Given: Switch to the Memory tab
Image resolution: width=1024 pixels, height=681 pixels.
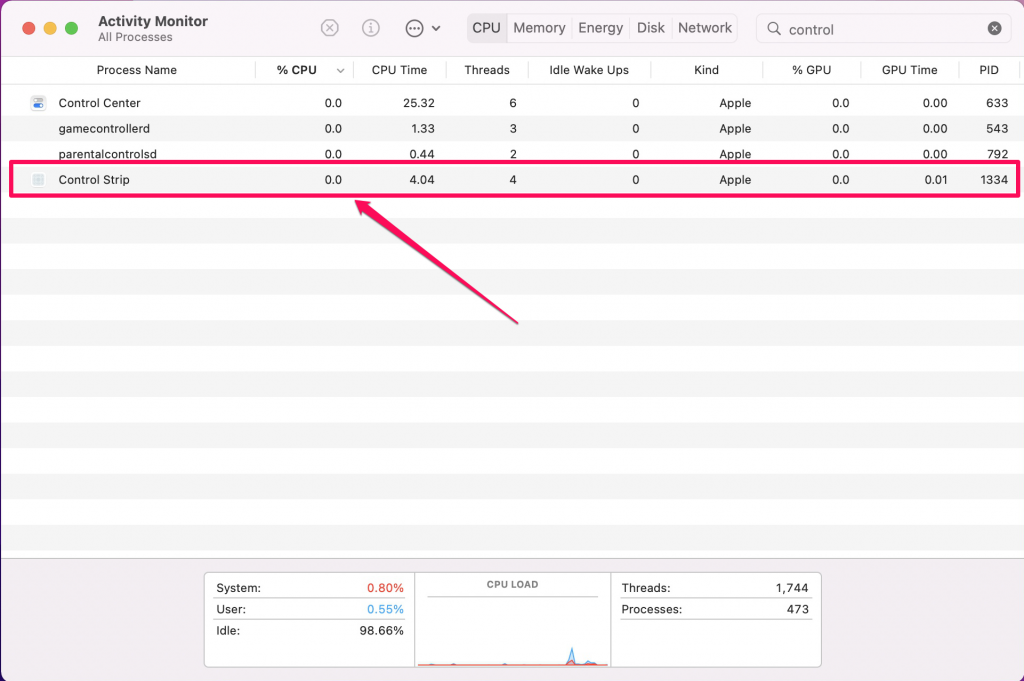Looking at the screenshot, I should coord(539,28).
